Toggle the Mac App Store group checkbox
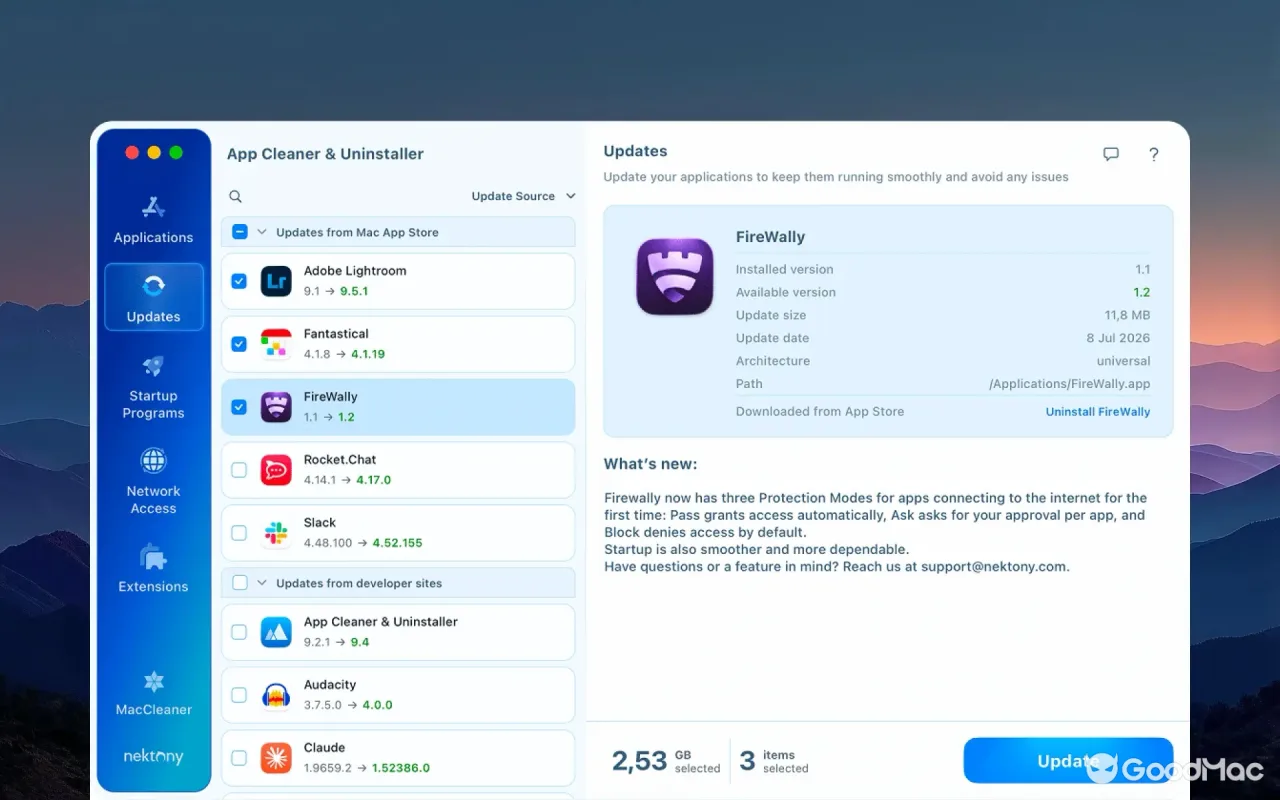The image size is (1280, 800). tap(240, 232)
